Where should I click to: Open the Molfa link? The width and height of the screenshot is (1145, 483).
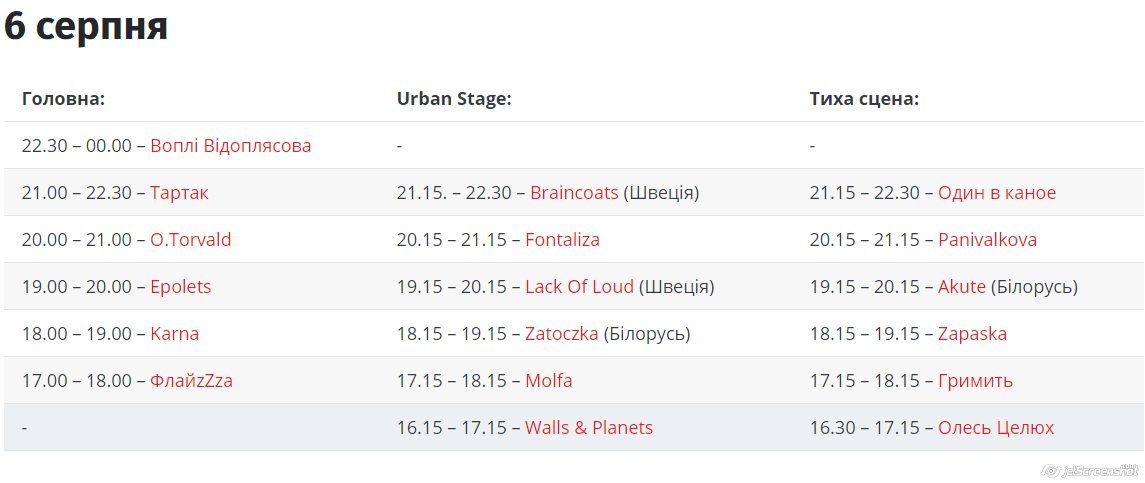548,381
